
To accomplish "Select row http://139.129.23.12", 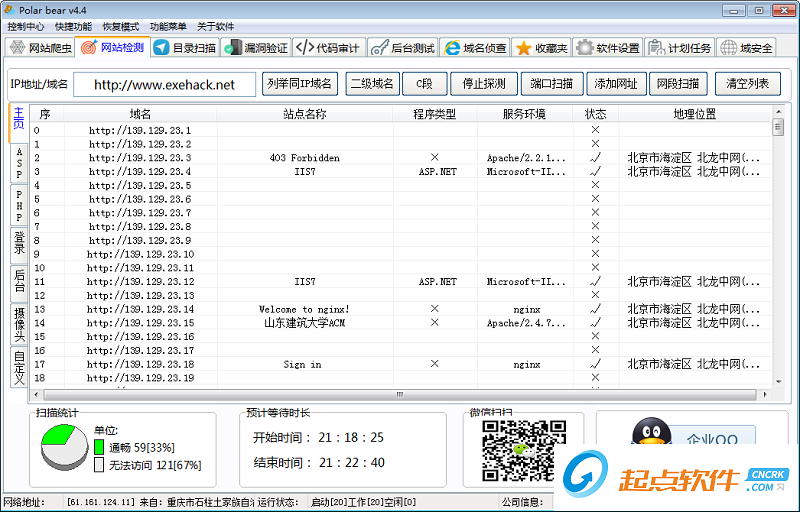I will (401, 281).
